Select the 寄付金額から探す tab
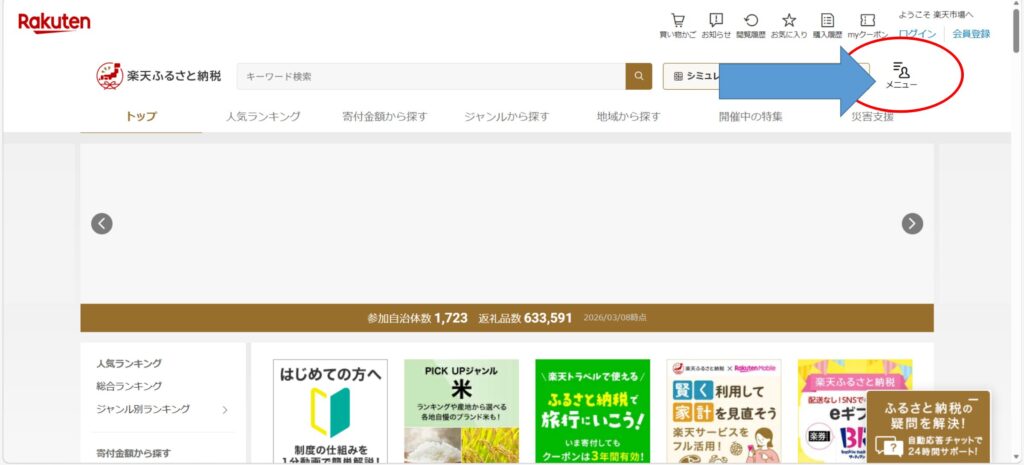This screenshot has width=1024, height=465. pyautogui.click(x=384, y=117)
